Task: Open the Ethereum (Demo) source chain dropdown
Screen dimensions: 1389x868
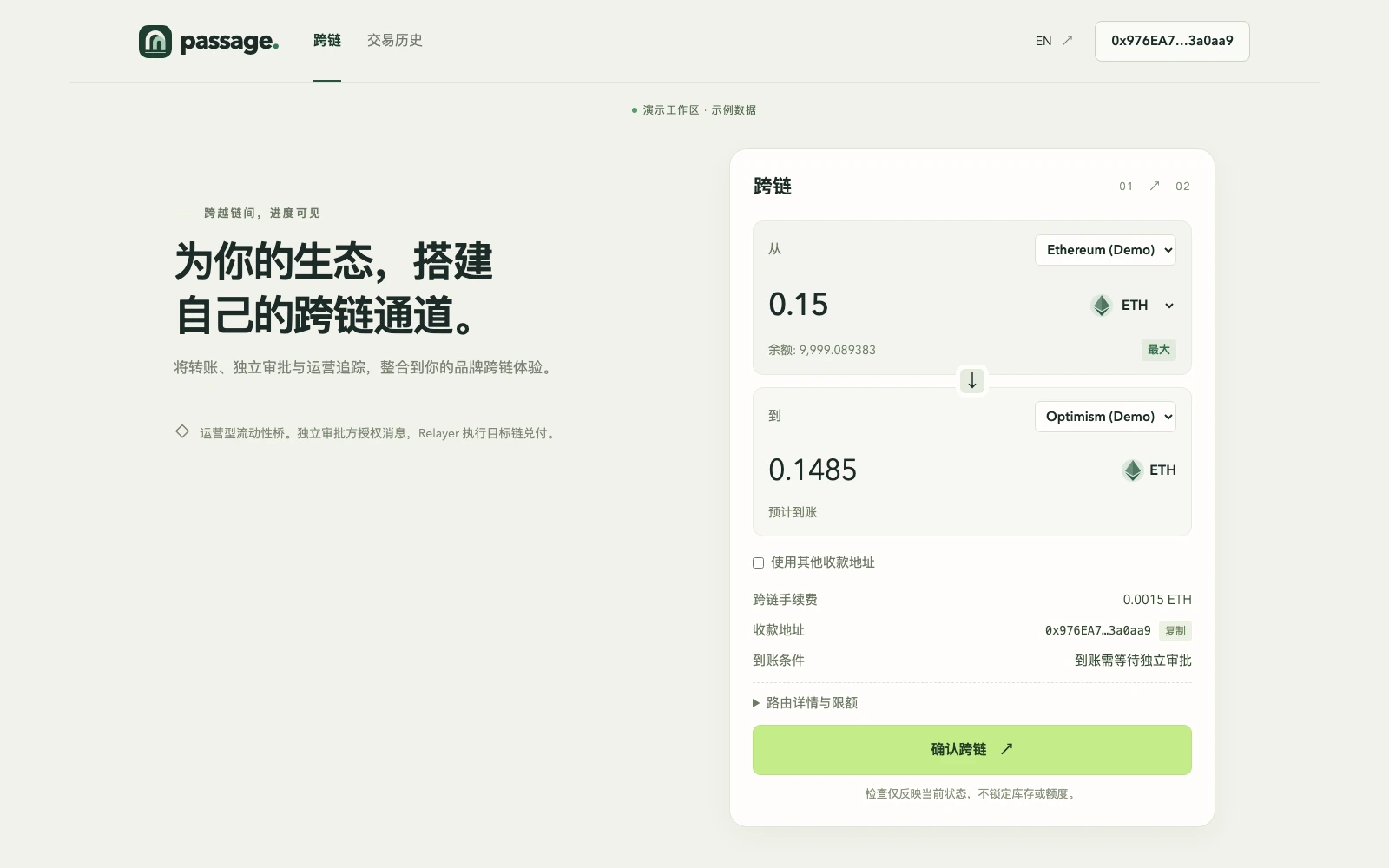Action: pos(1105,250)
